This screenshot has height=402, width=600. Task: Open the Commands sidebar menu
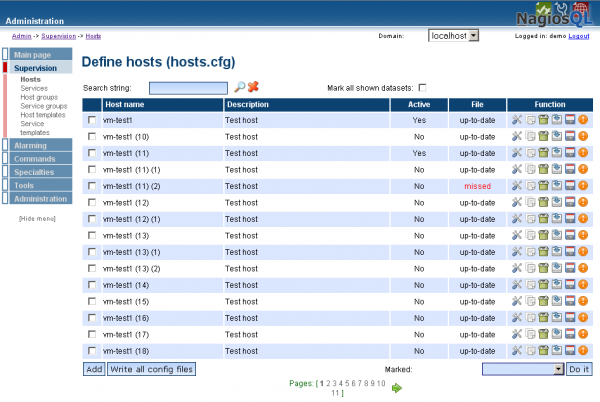tap(37, 159)
